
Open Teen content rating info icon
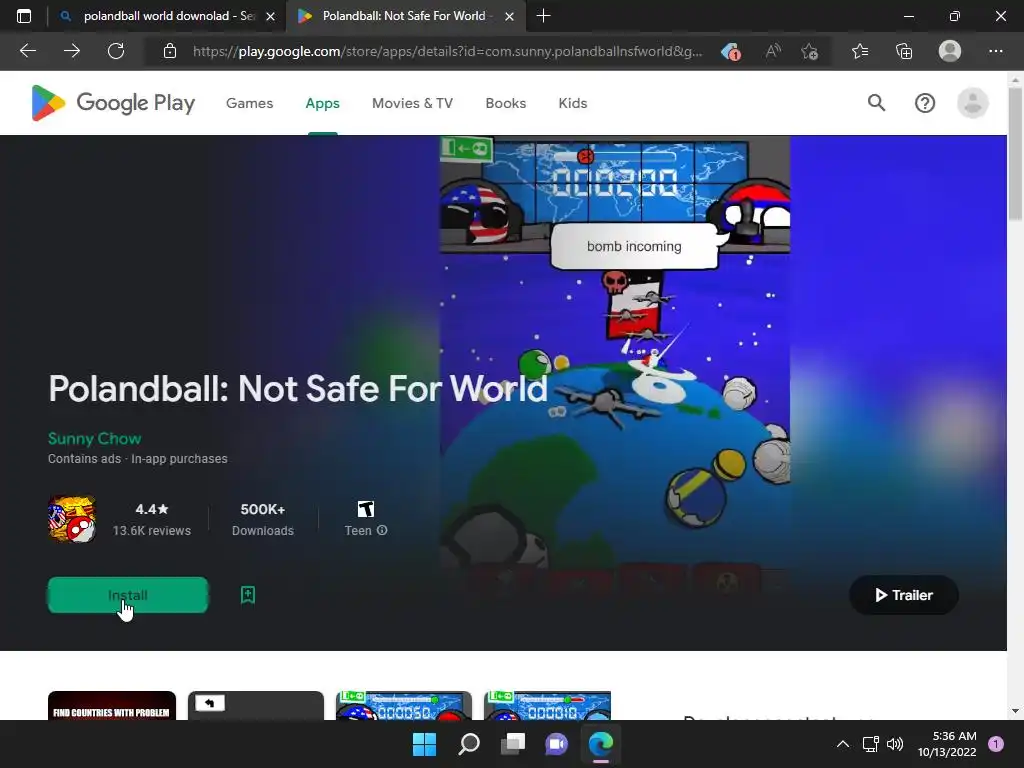[382, 530]
